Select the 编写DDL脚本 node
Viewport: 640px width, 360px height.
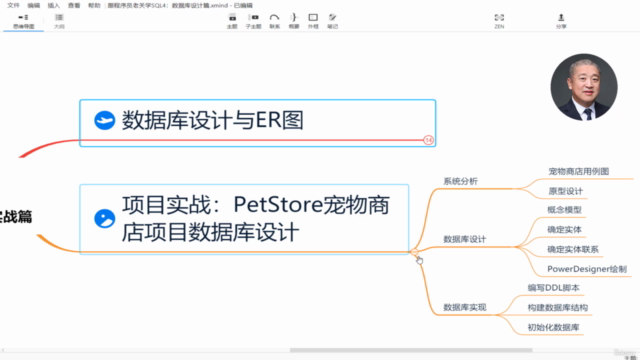(553, 288)
